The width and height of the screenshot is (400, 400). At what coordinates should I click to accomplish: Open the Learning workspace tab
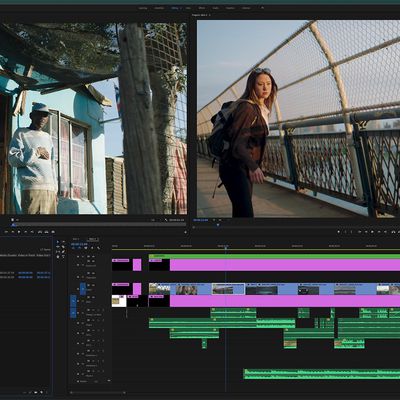point(143,8)
